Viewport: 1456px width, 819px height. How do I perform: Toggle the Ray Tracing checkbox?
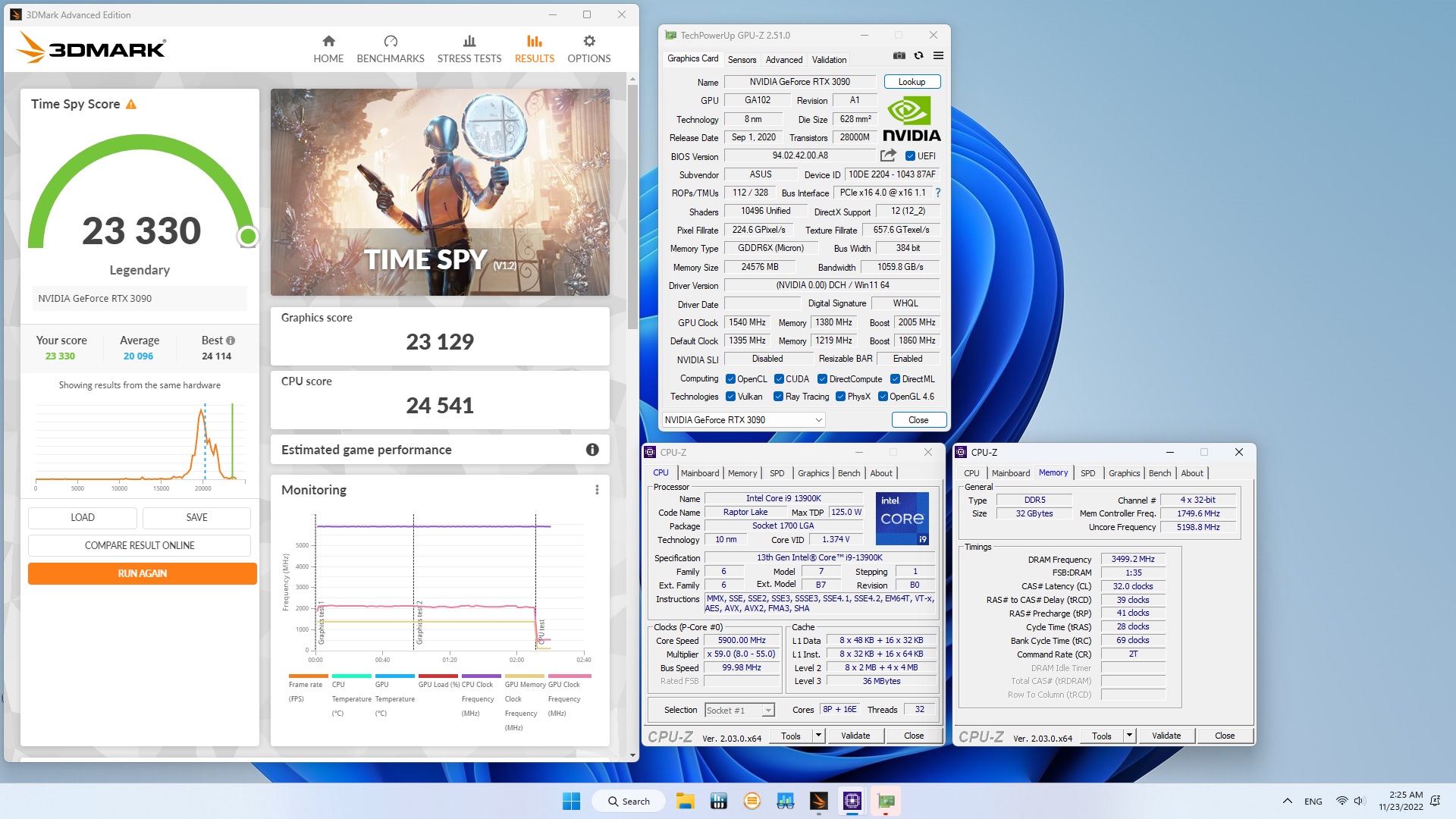[778, 397]
